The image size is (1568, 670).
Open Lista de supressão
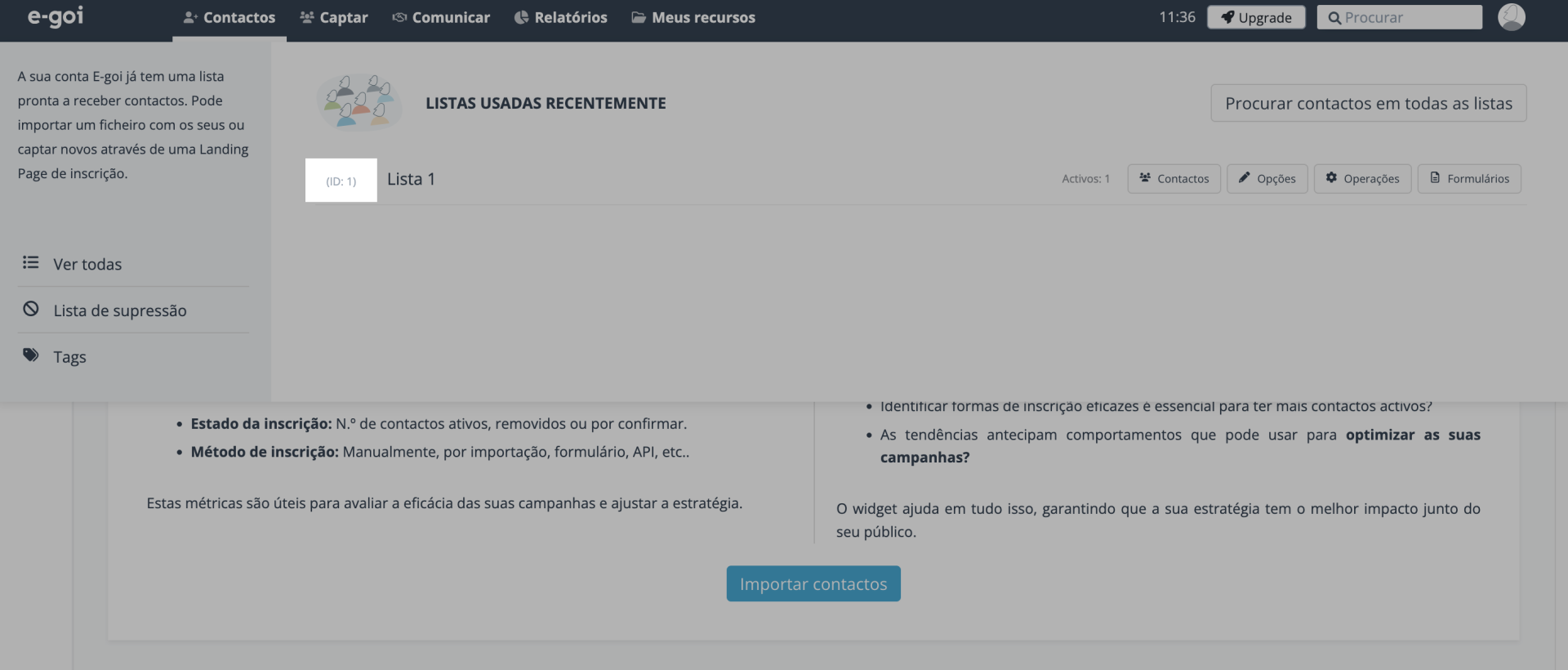(119, 310)
